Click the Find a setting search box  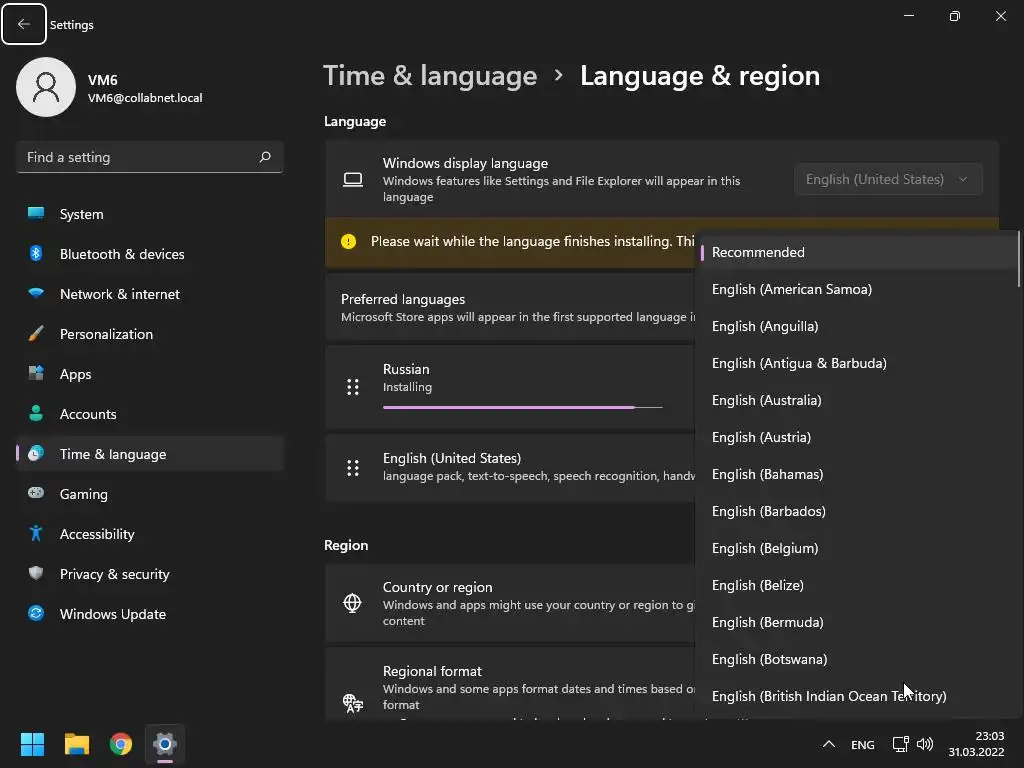coord(138,157)
